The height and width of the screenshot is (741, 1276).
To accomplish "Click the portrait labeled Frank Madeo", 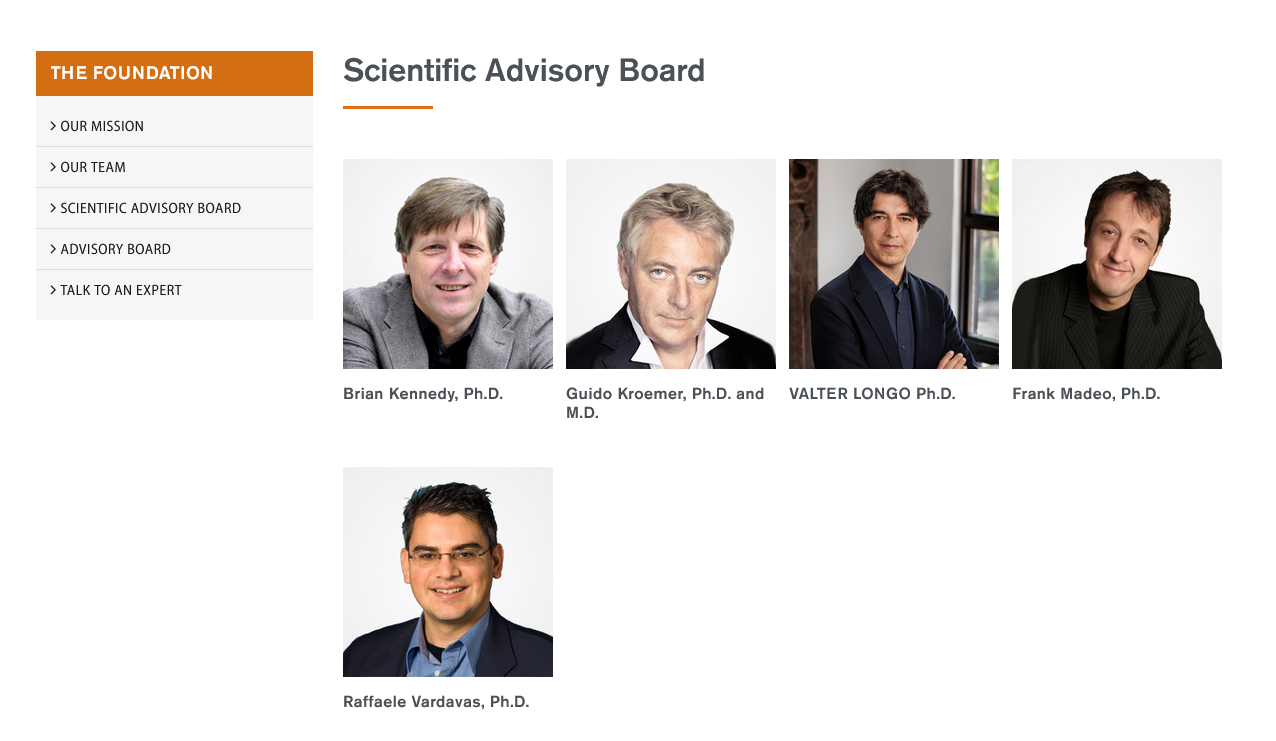I will [x=1117, y=264].
